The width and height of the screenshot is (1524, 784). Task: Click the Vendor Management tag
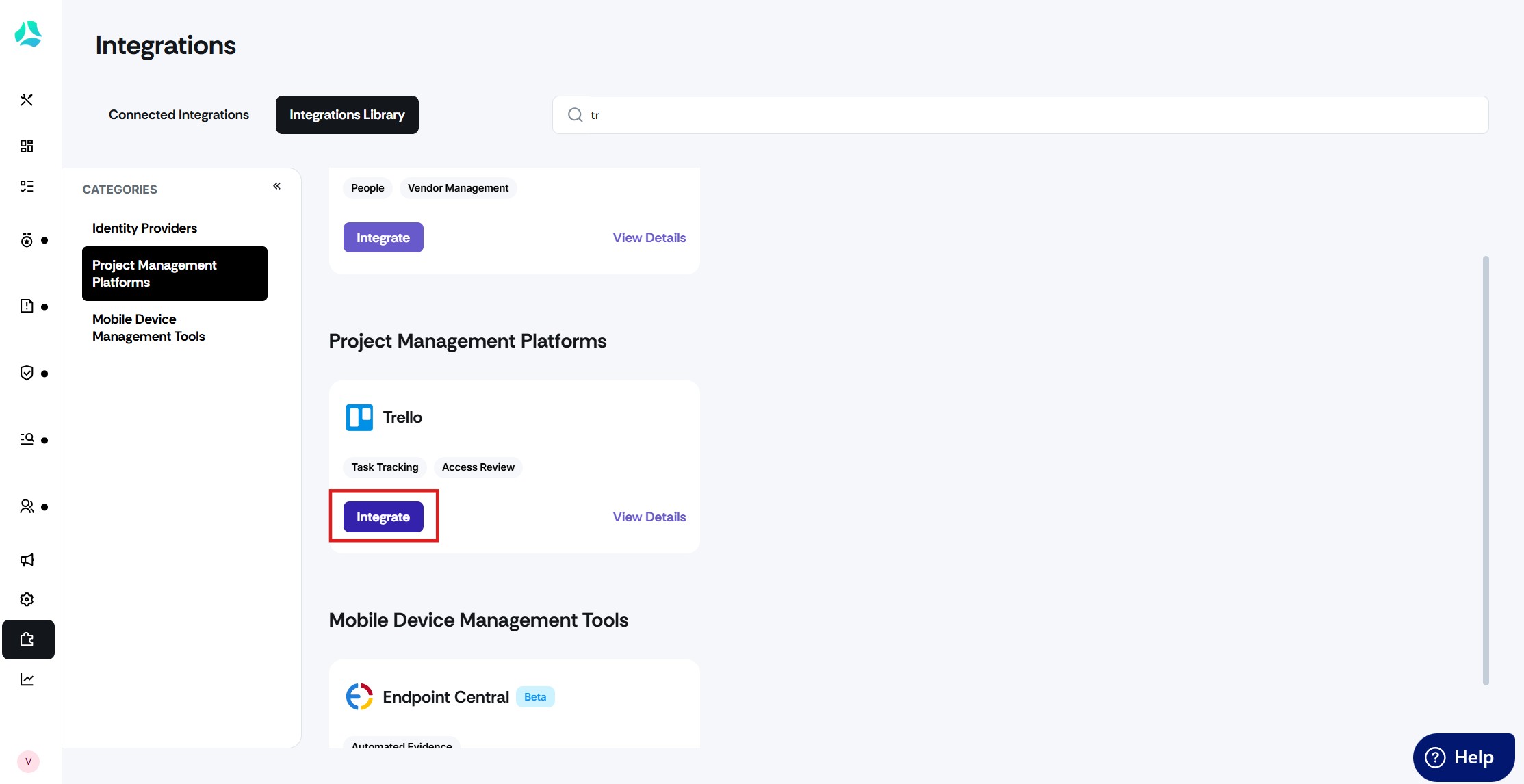(x=458, y=188)
